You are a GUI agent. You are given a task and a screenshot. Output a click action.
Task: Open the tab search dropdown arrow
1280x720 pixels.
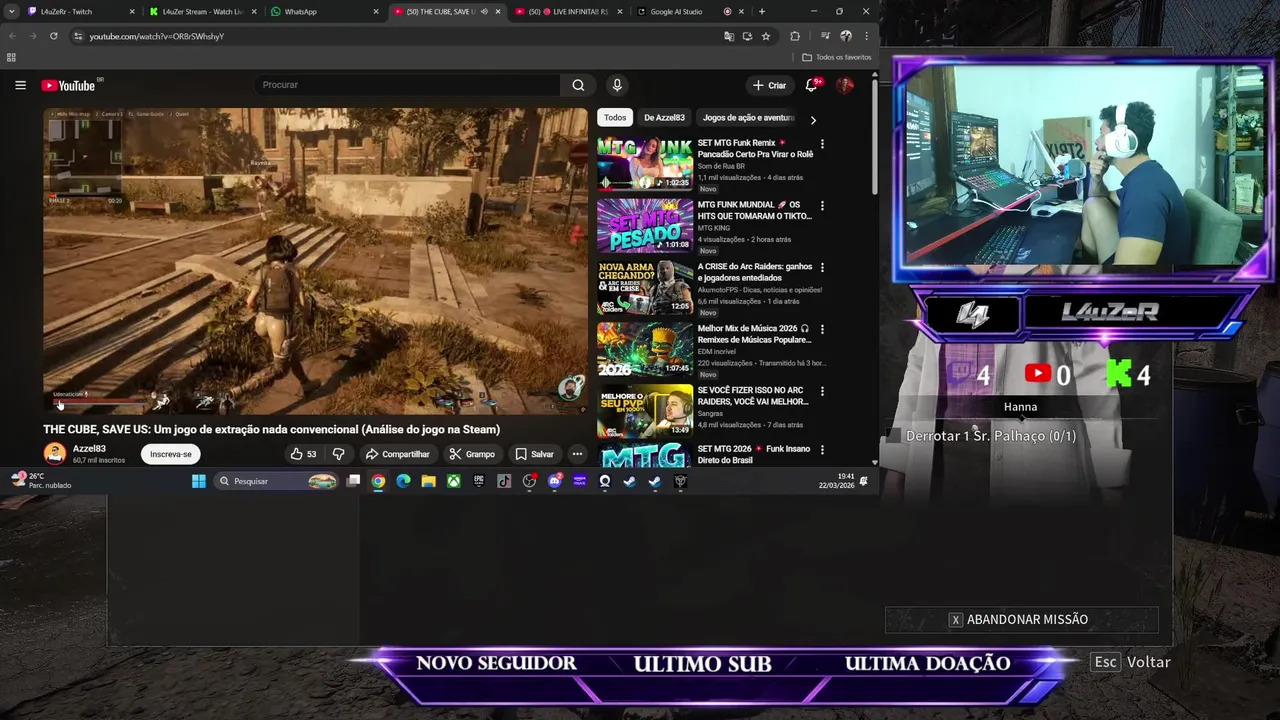11,12
